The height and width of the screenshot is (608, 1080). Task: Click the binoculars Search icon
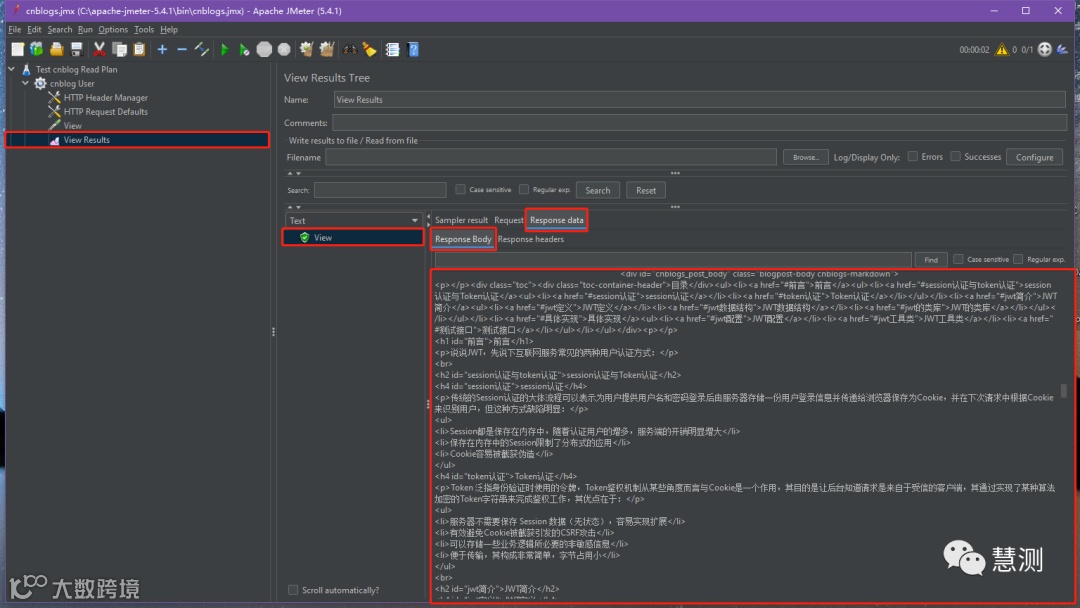point(350,49)
